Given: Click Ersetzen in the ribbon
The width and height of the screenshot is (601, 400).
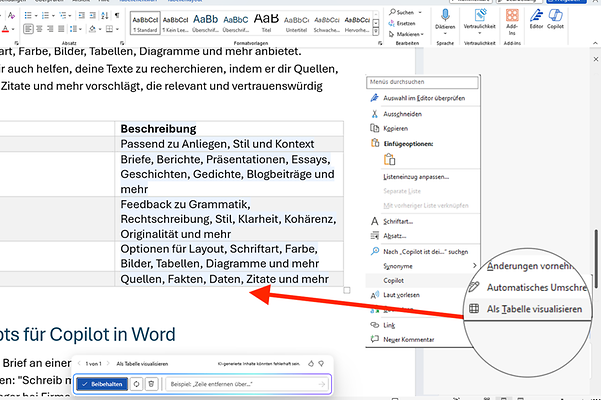Looking at the screenshot, I should [402, 23].
